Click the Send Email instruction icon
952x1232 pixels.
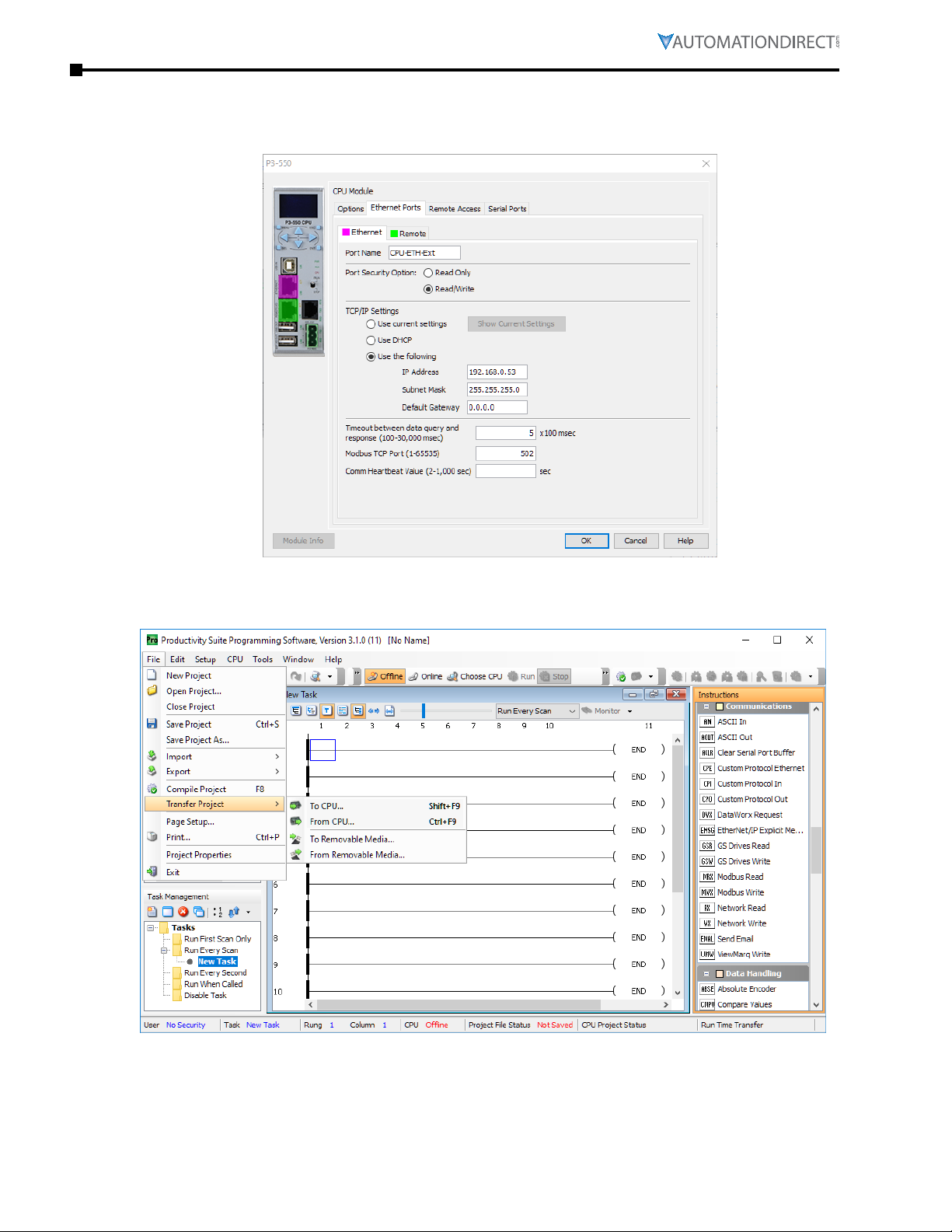pyautogui.click(x=707, y=939)
